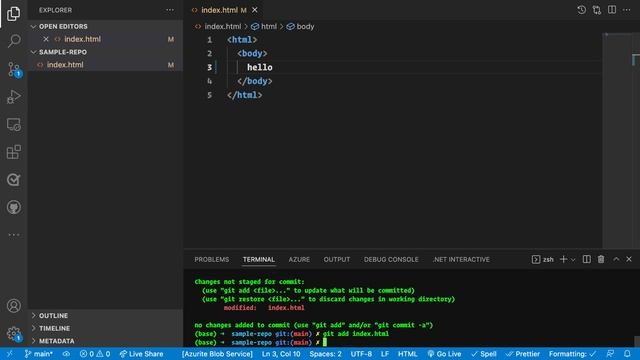Open the Testing checkmark icon in the activity bar

[x=13, y=180]
